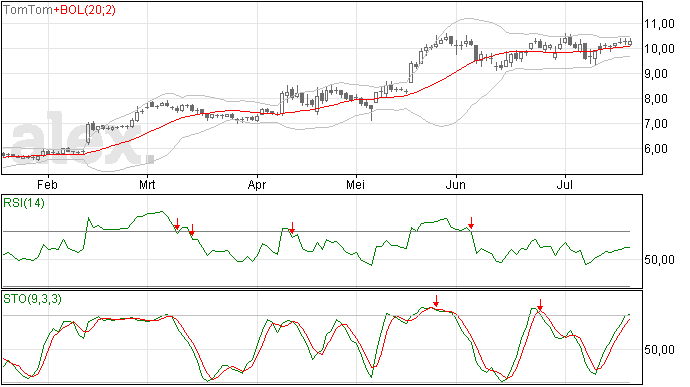Click the Mei month label

pos(356,184)
